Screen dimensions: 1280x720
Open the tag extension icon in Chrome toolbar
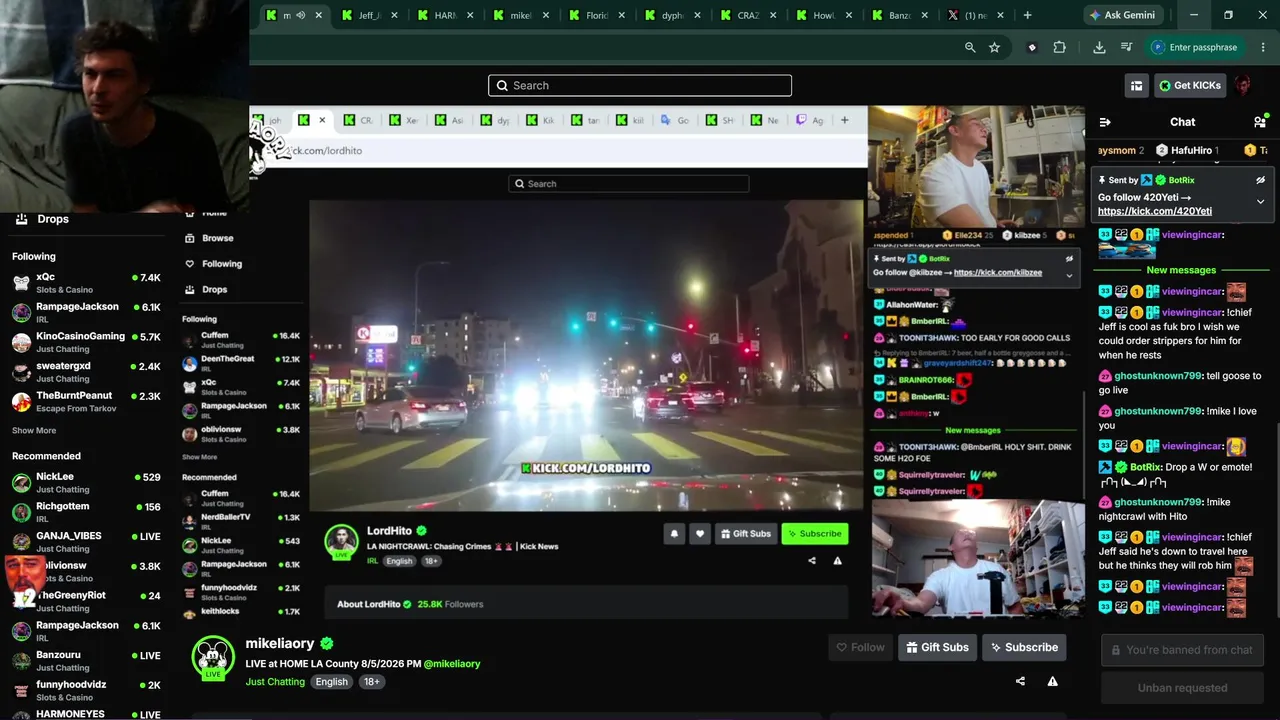click(x=1032, y=47)
